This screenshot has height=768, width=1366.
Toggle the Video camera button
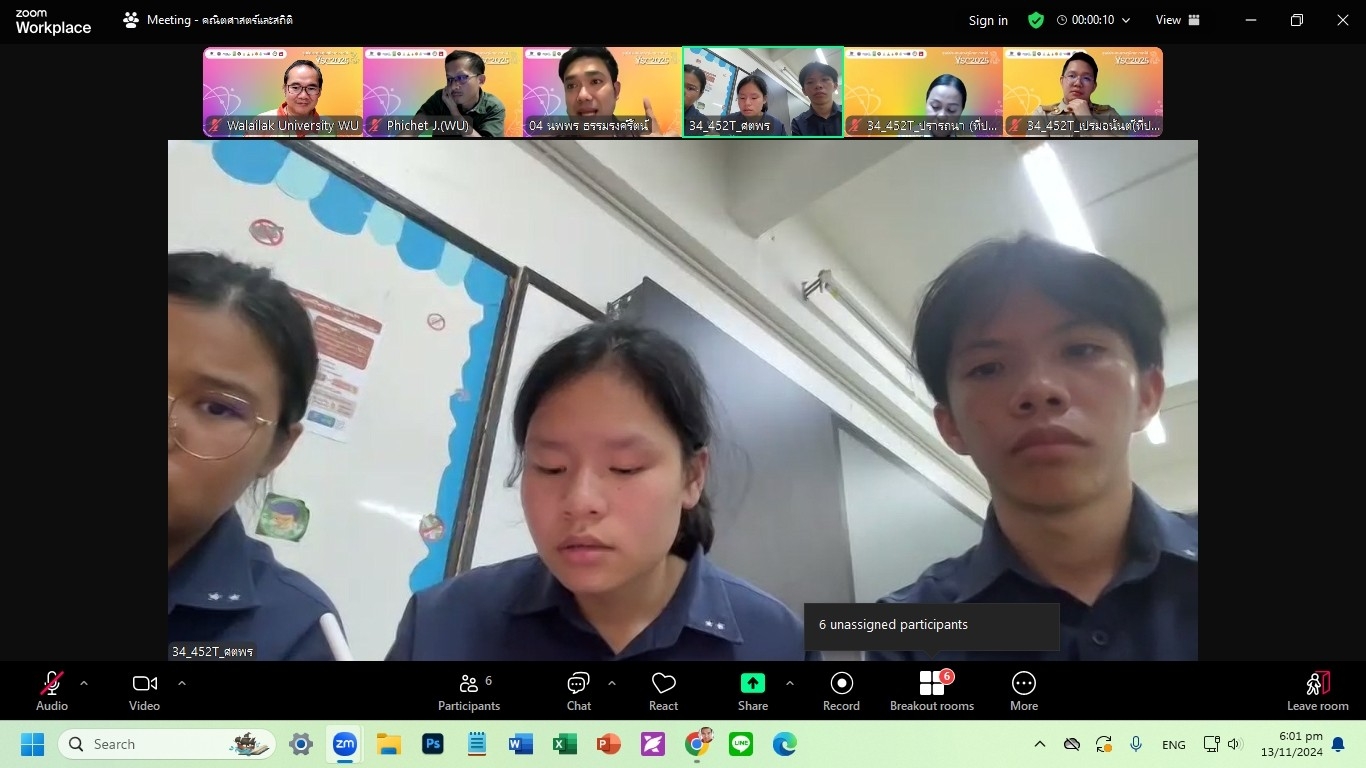point(144,691)
